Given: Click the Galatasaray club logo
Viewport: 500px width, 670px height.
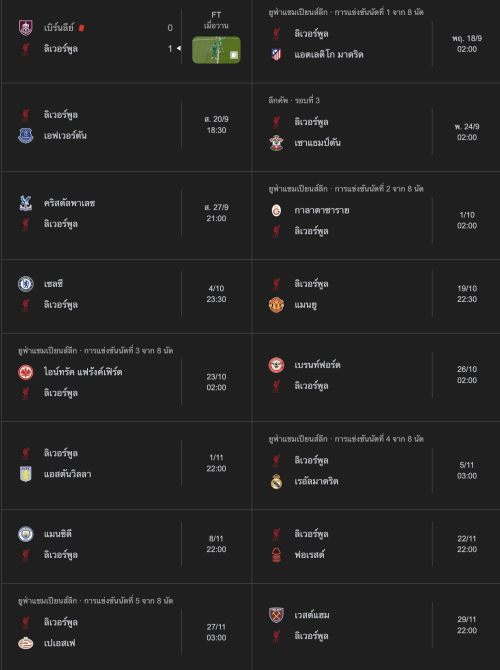Looking at the screenshot, I should (276, 210).
